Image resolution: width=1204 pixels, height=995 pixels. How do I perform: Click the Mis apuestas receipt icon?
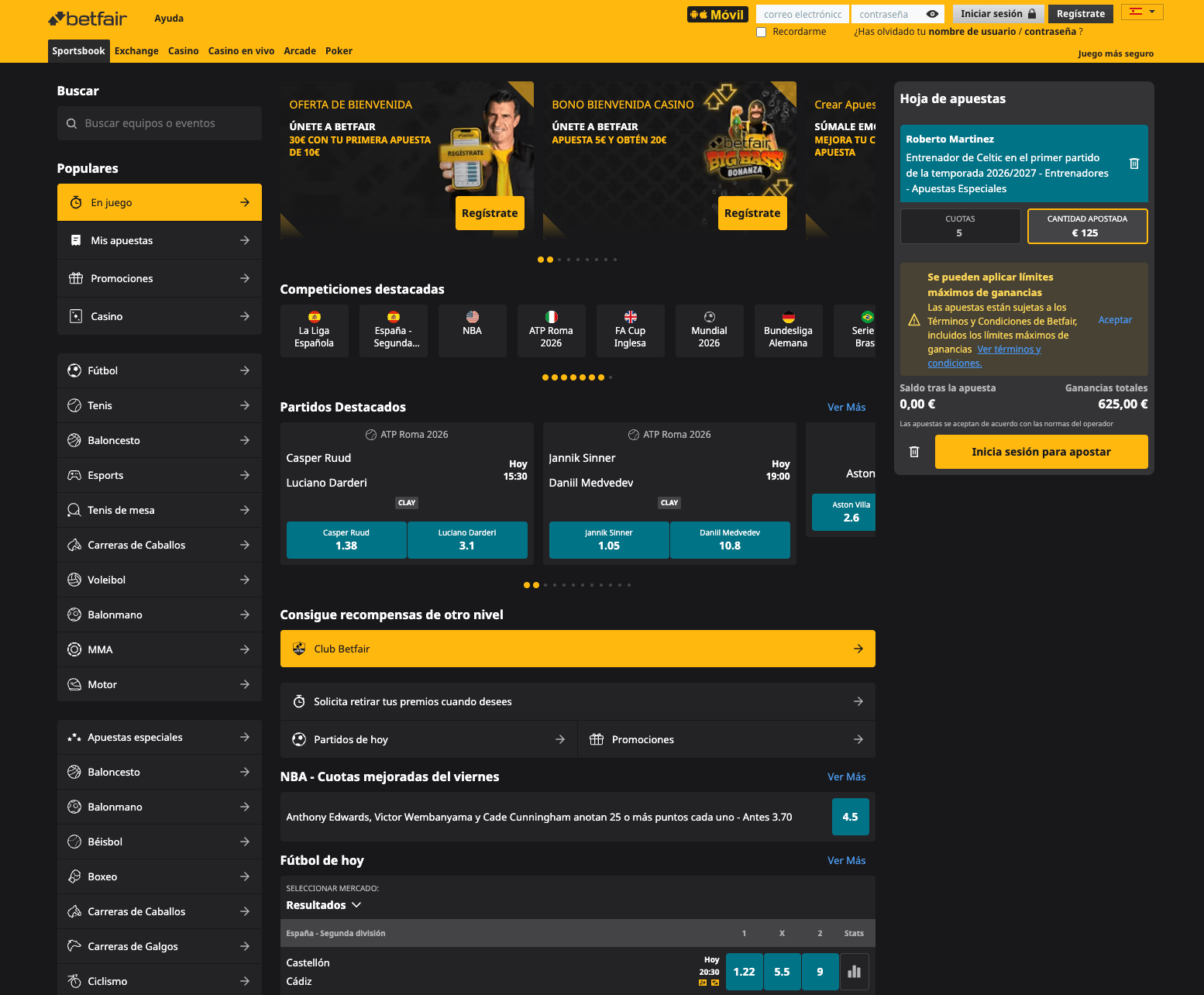[x=76, y=240]
